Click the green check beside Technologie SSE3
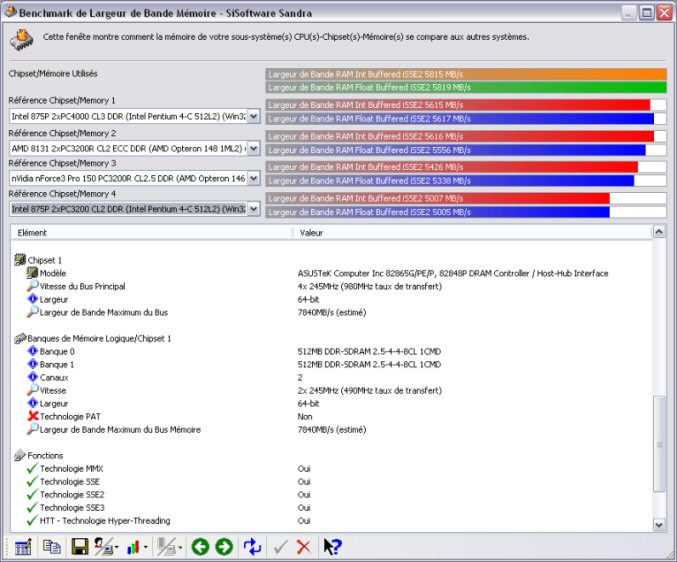The width and height of the screenshot is (677, 562). 32,507
